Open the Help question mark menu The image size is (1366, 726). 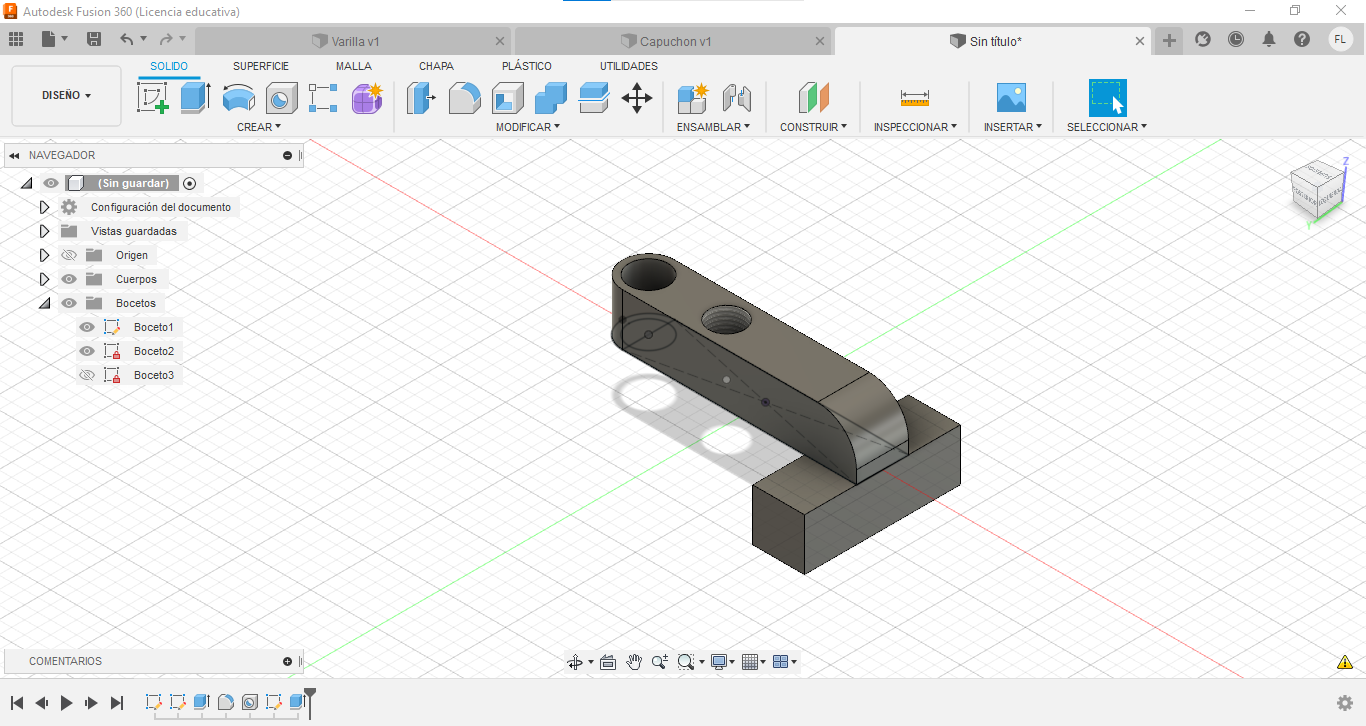pyautogui.click(x=1302, y=39)
